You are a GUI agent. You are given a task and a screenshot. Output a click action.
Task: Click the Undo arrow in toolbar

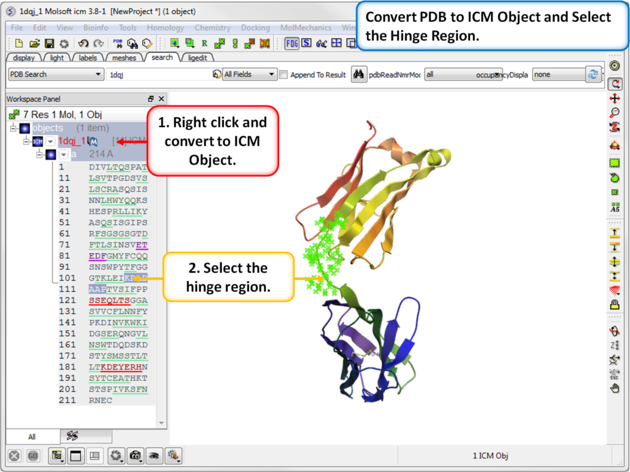pos(81,44)
